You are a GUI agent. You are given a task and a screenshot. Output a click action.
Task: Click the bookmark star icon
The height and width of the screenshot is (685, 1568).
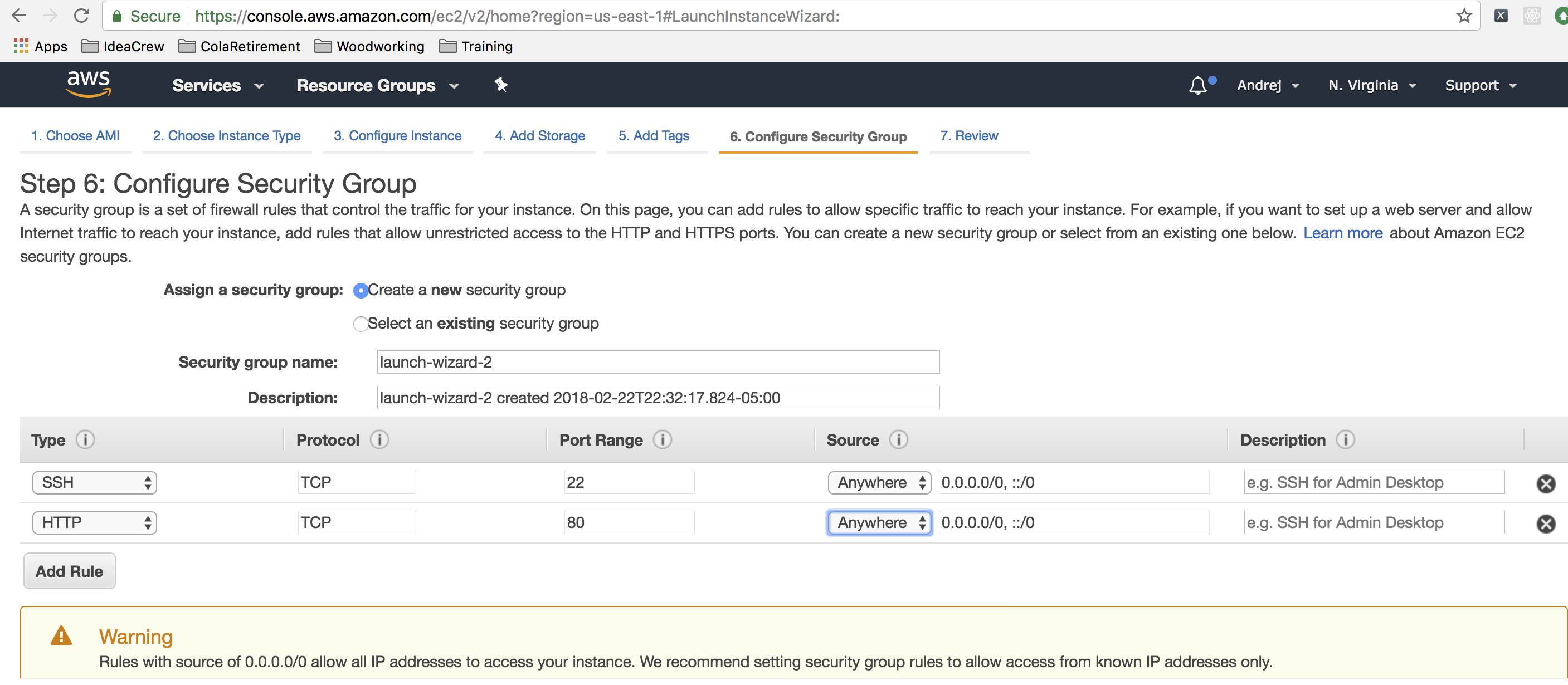click(1463, 16)
